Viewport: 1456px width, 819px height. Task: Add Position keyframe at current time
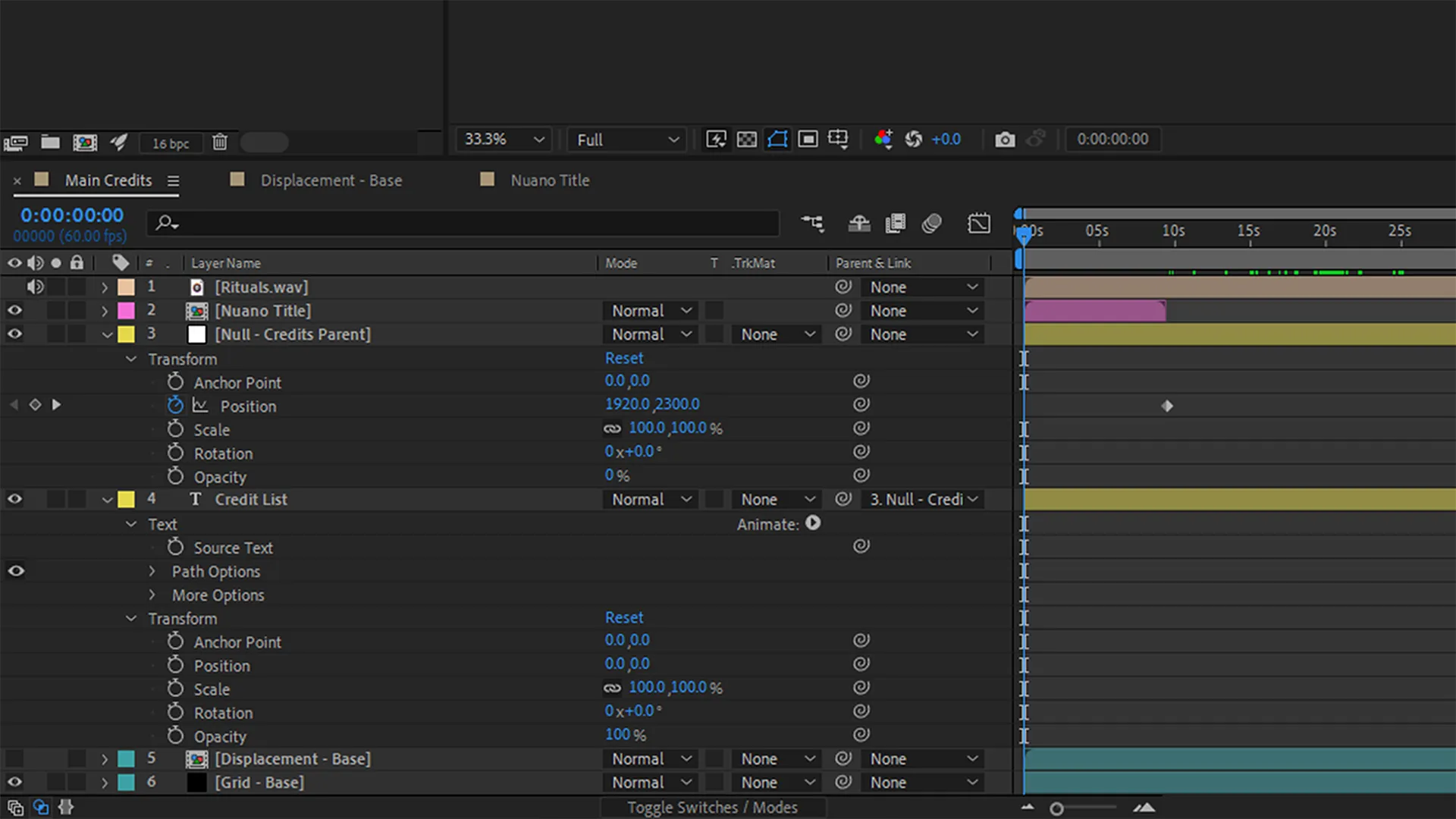[35, 405]
